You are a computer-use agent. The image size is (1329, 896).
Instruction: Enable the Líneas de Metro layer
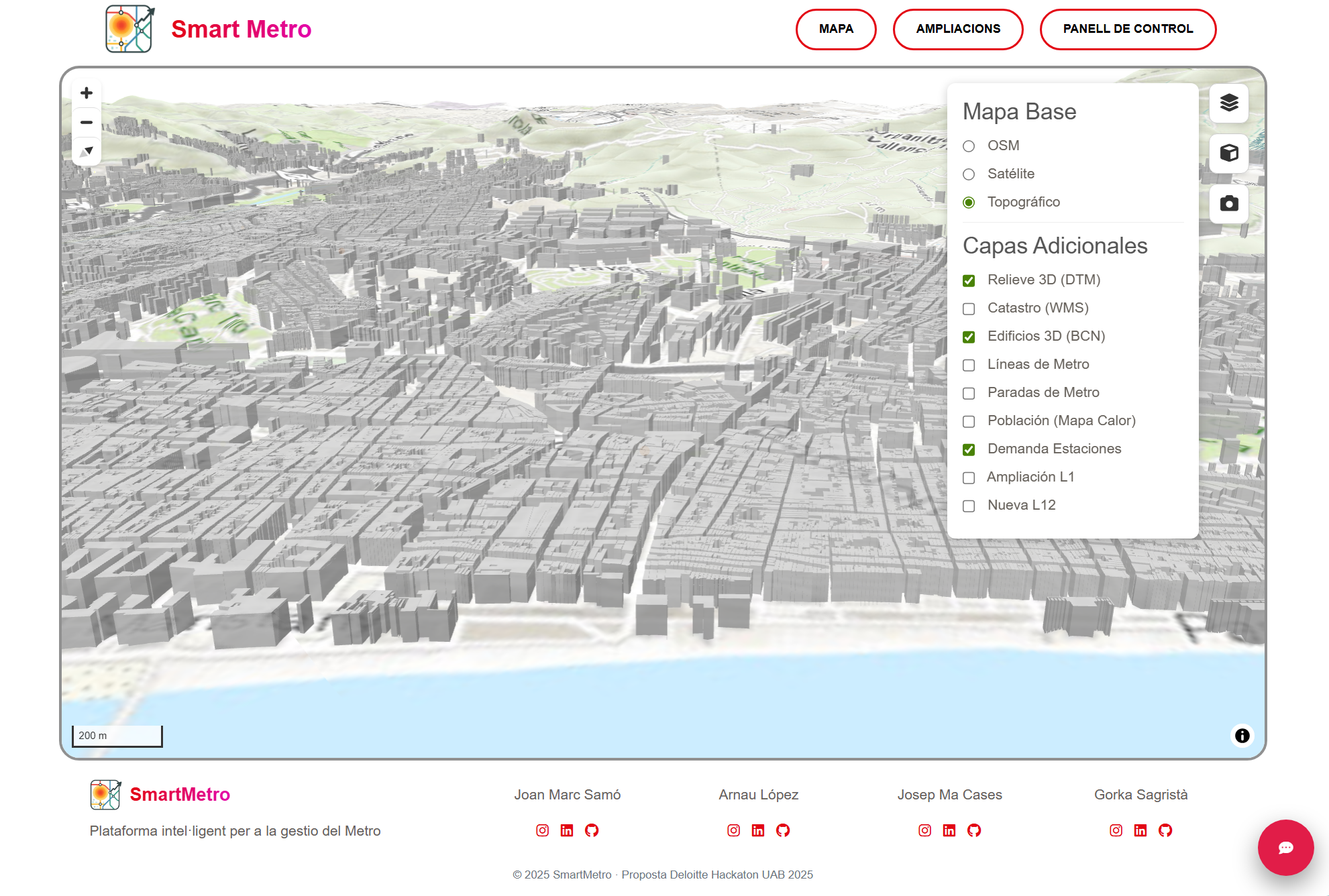click(x=969, y=365)
